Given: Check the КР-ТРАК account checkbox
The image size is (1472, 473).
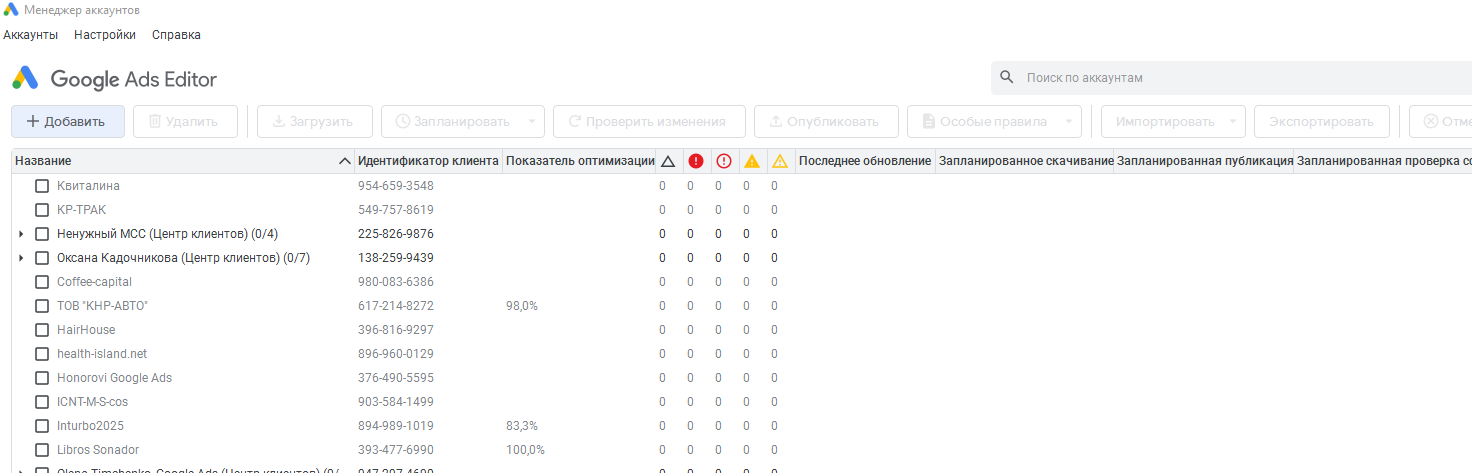Looking at the screenshot, I should tap(42, 210).
